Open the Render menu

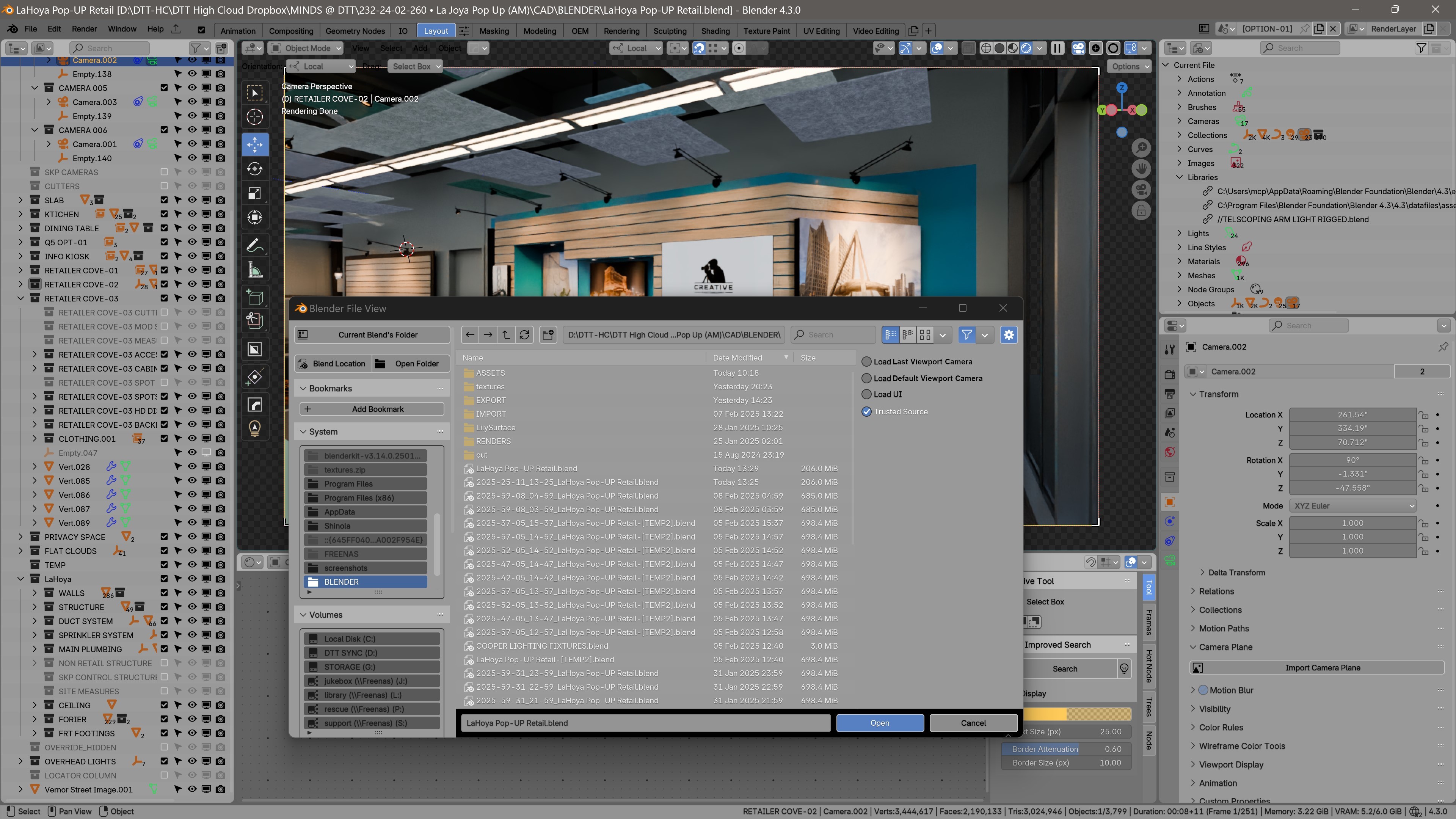coord(84,29)
